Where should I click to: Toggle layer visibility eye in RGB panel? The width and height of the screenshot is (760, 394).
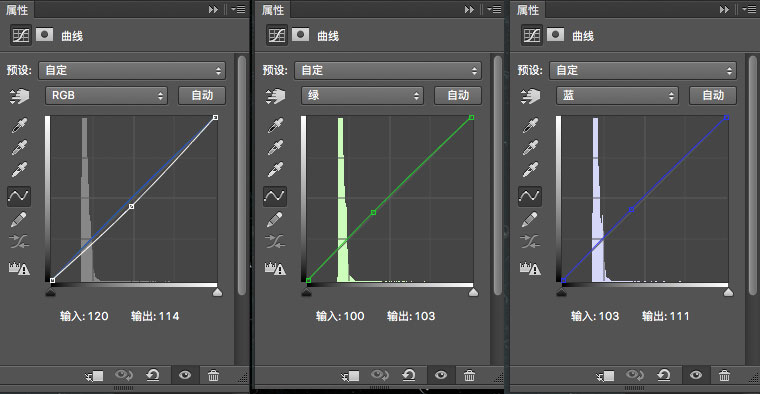185,375
